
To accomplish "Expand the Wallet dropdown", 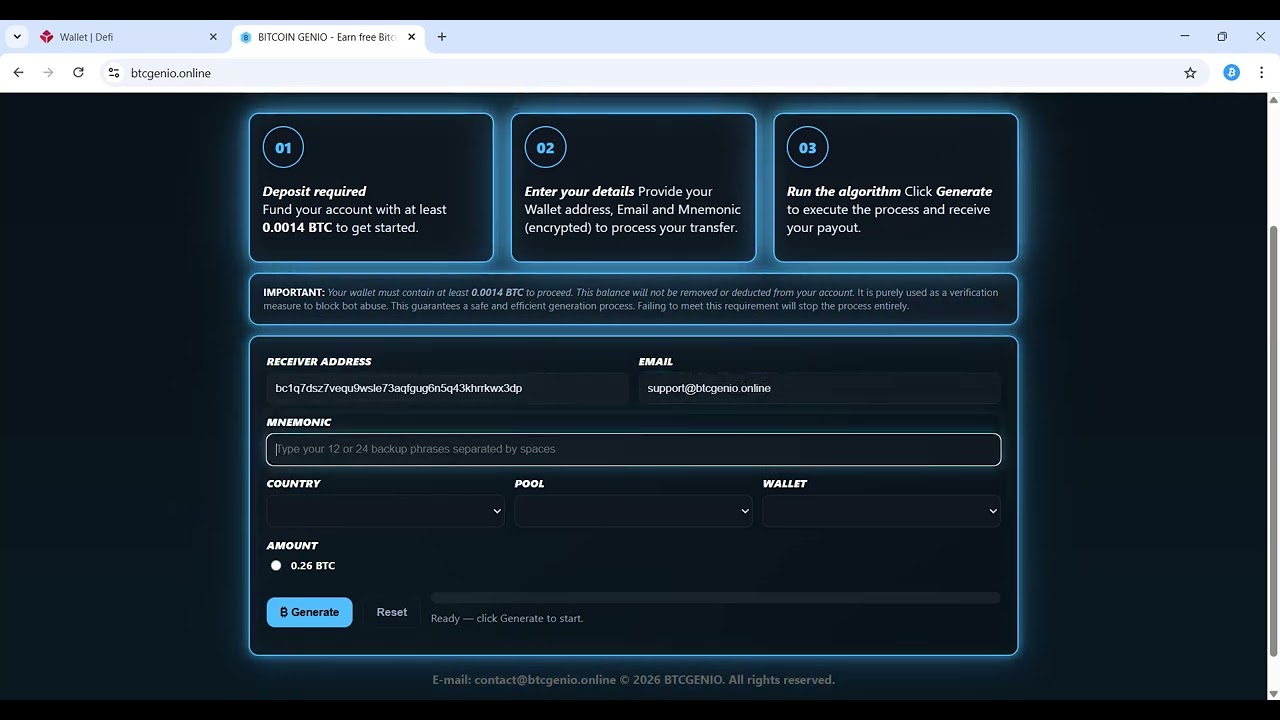I will pos(881,511).
